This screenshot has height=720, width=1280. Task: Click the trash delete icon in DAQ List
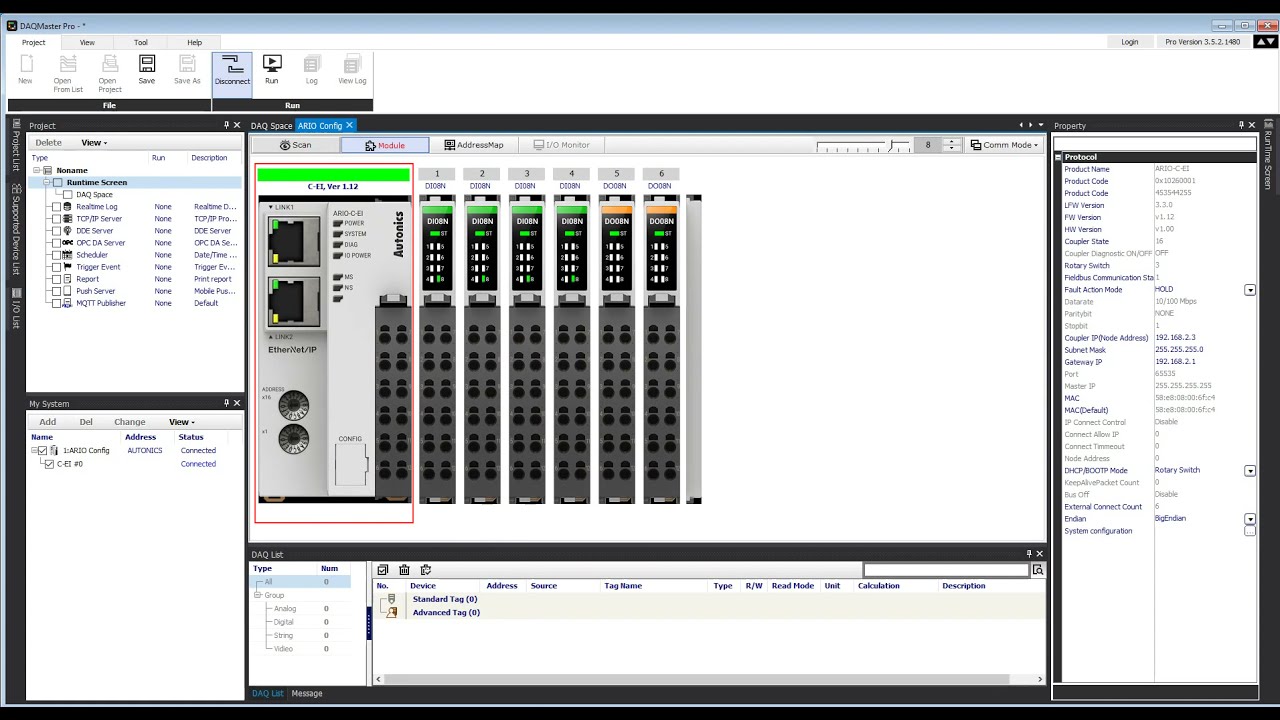[x=404, y=570]
